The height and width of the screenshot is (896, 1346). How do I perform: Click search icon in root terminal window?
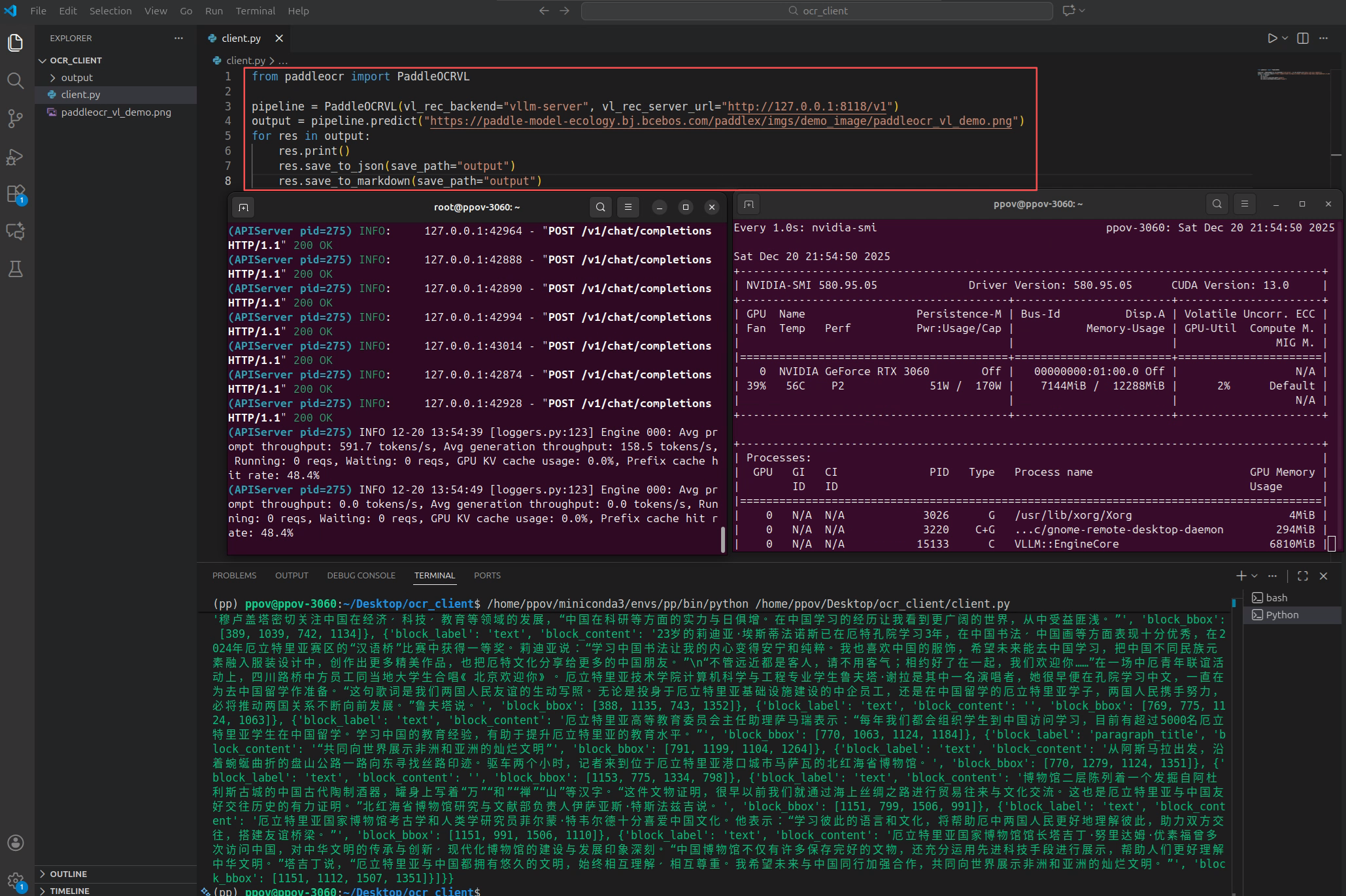[600, 207]
